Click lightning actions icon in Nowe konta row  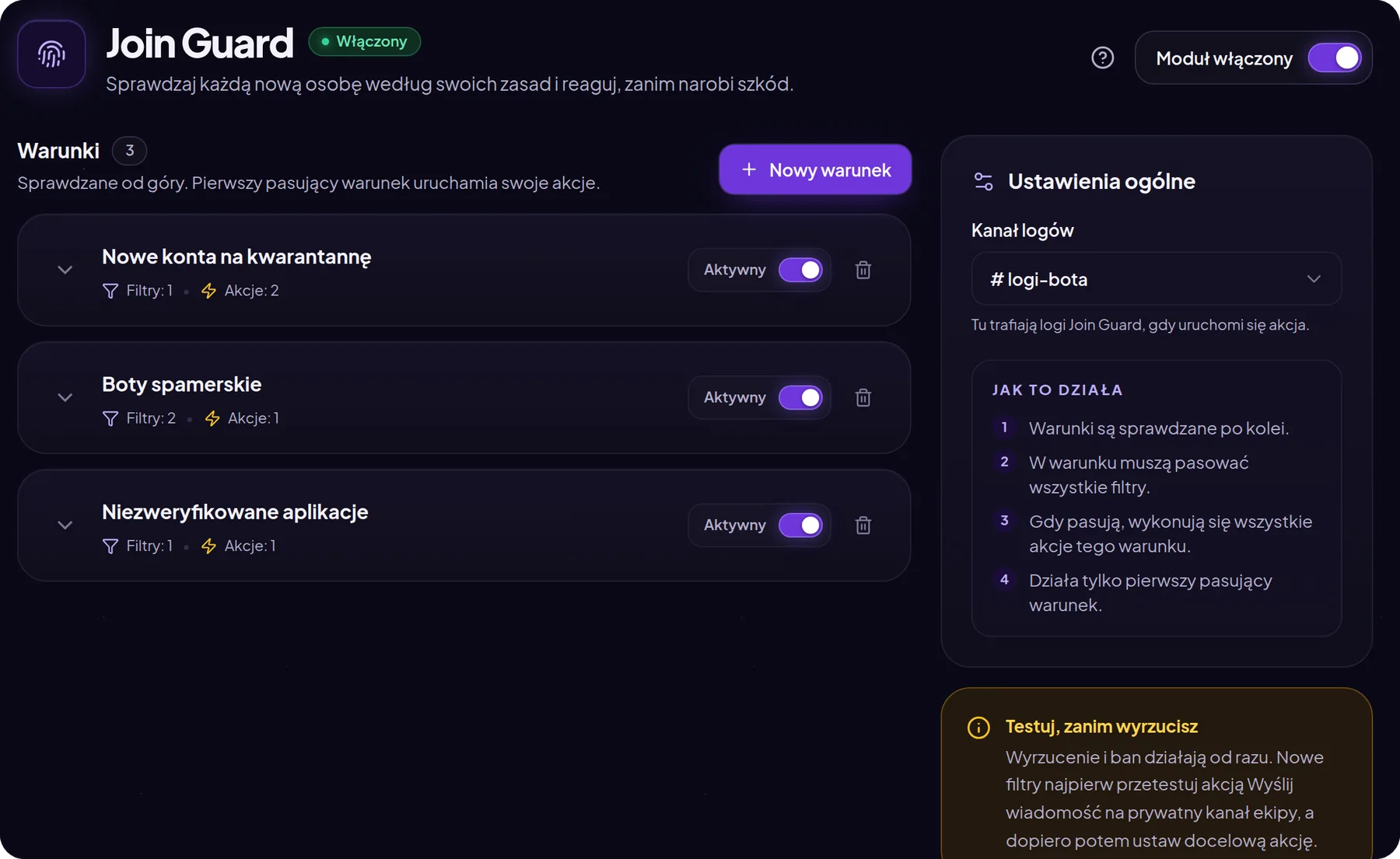pyautogui.click(x=208, y=291)
